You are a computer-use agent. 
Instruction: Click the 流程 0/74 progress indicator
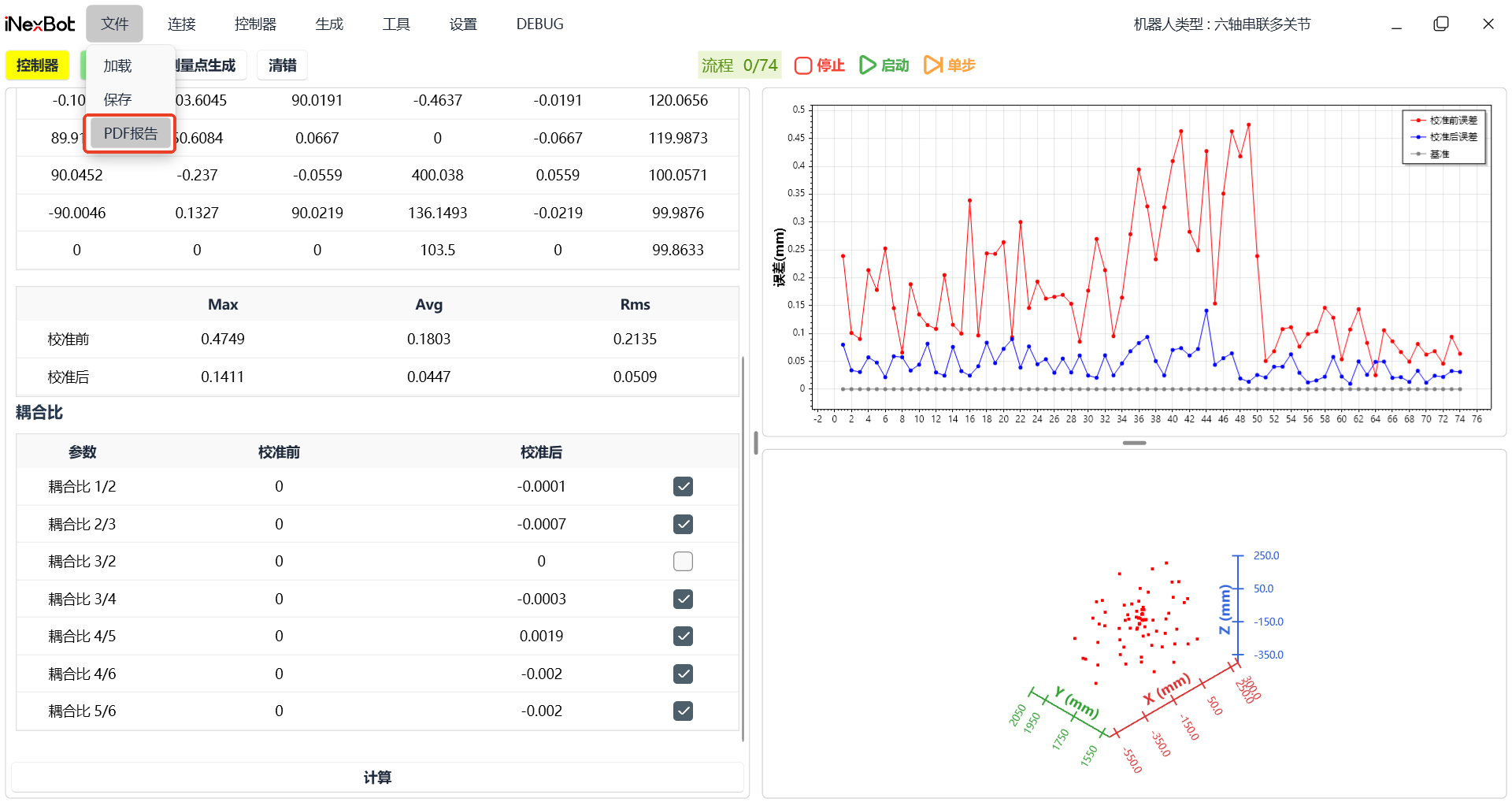pyautogui.click(x=739, y=65)
